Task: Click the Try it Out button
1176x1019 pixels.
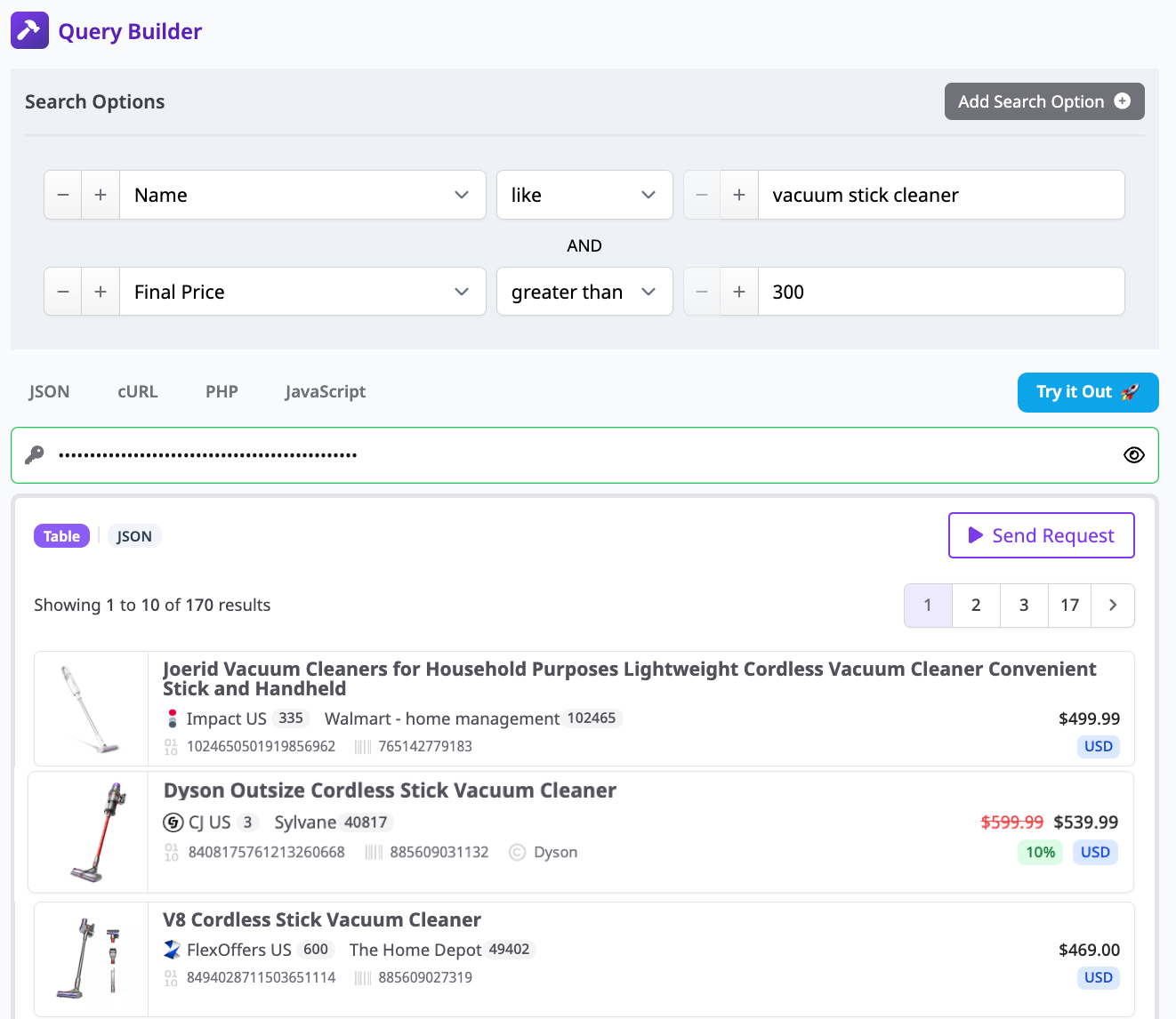Action: tap(1088, 392)
